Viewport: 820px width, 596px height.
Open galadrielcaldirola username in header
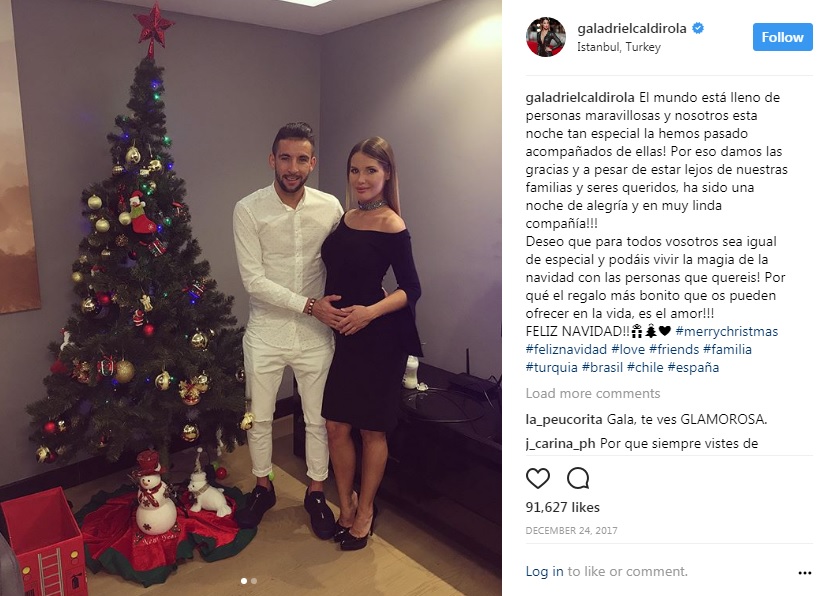pos(632,28)
